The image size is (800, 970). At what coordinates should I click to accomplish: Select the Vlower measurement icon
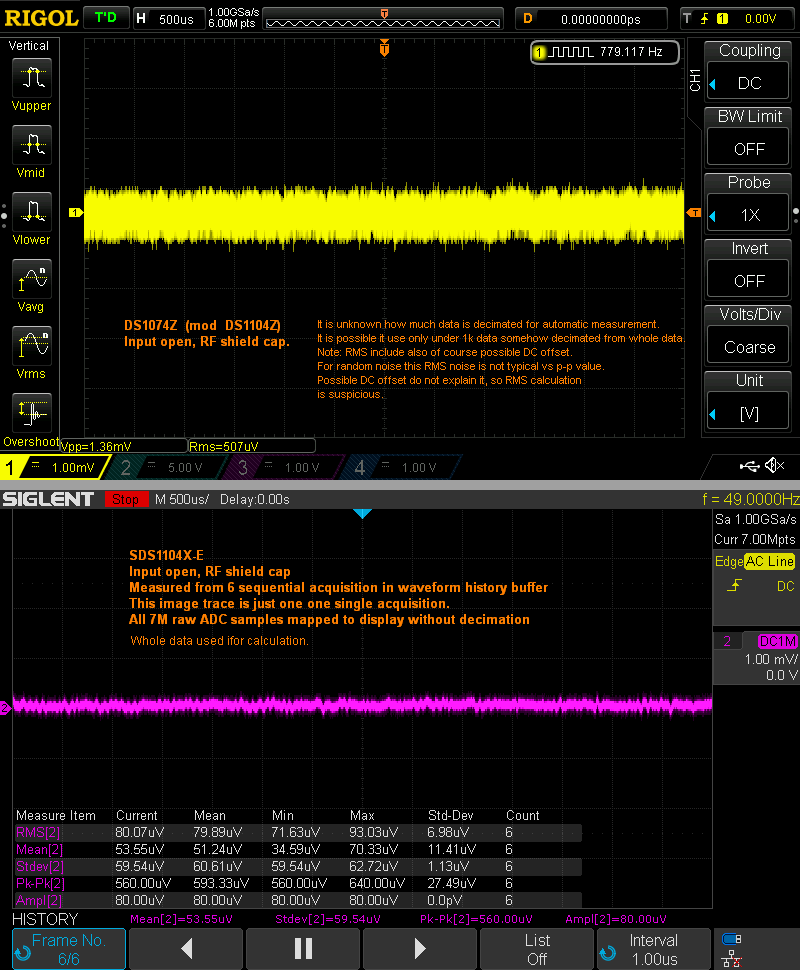click(x=31, y=211)
